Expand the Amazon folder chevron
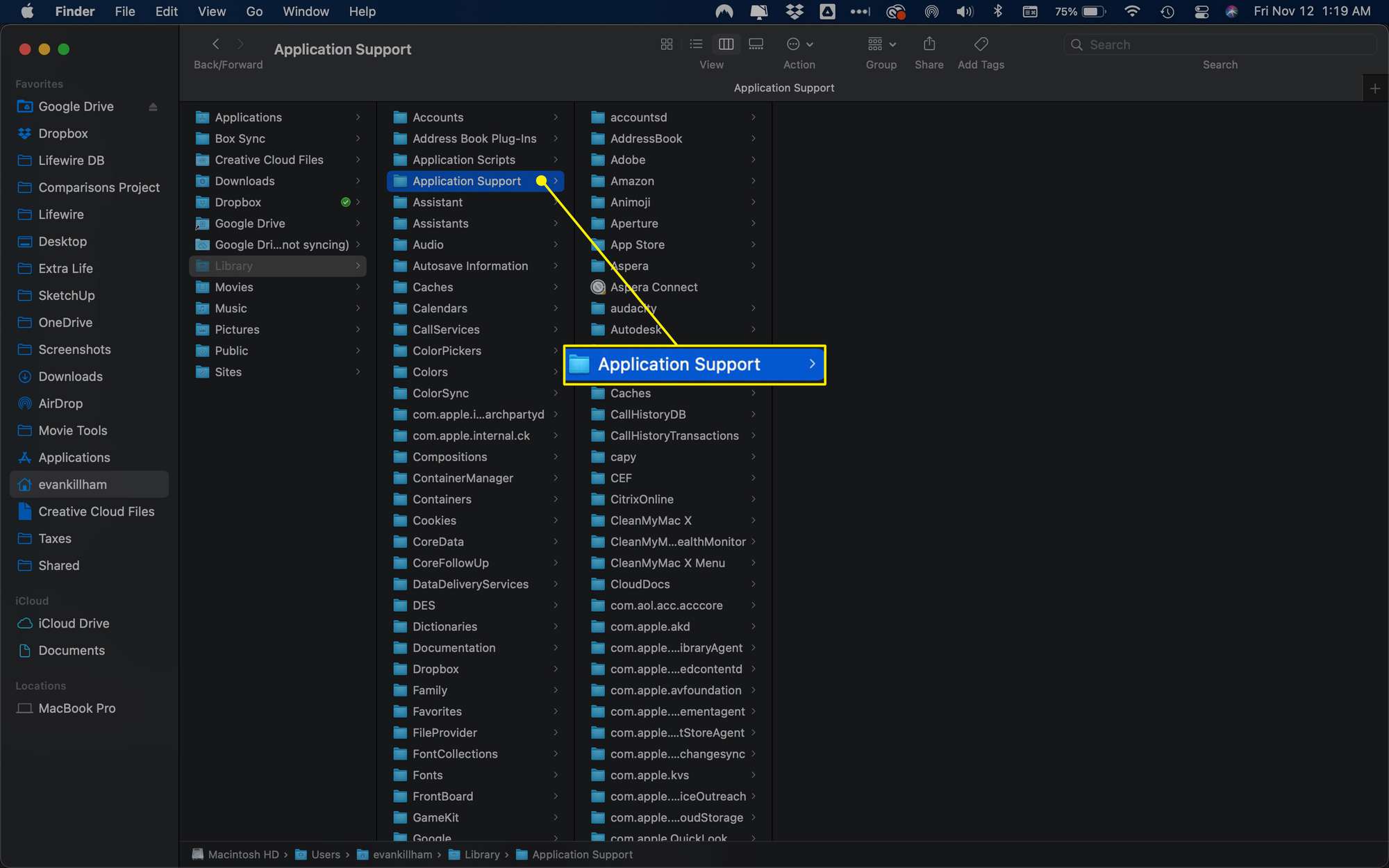 (753, 181)
